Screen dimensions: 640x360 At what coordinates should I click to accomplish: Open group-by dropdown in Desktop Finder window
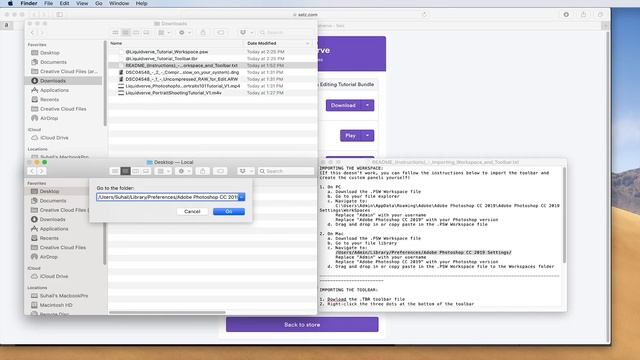point(163,171)
